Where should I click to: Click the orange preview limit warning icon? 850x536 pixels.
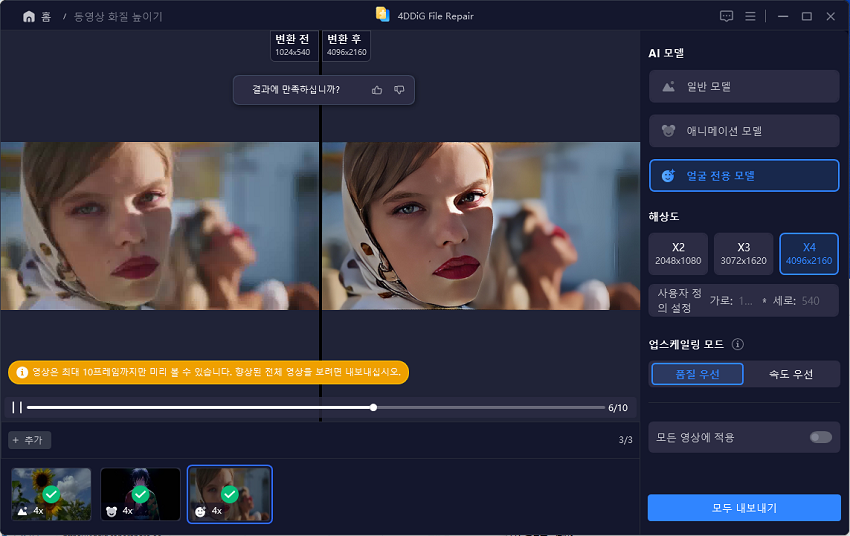[22, 372]
